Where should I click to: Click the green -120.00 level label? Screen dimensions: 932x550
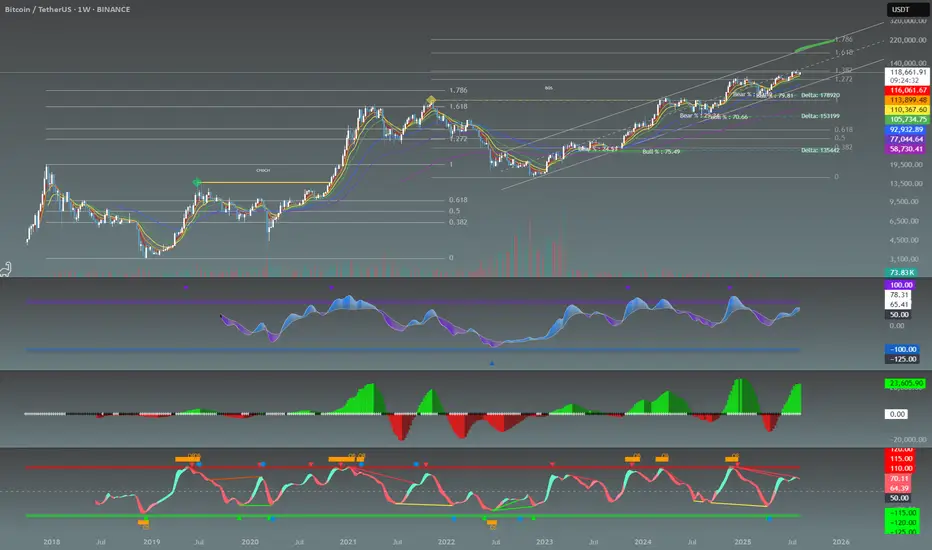click(902, 522)
